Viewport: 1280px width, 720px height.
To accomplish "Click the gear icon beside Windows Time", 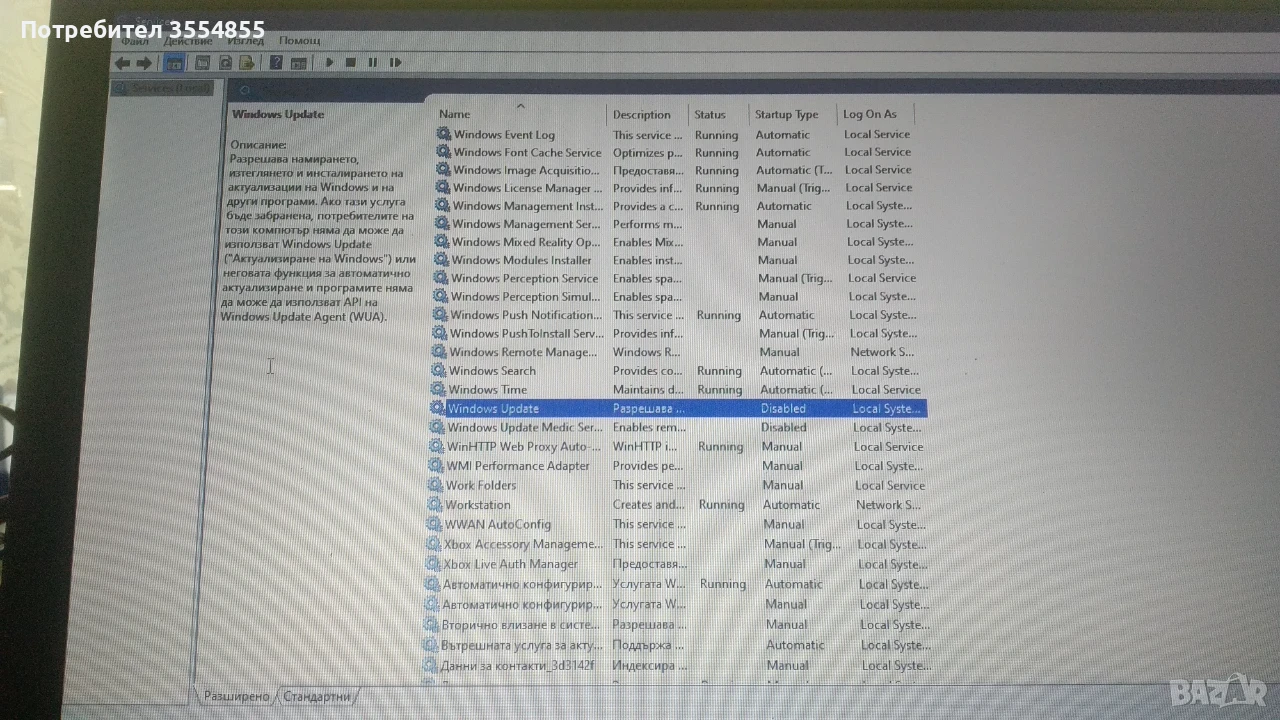I will pyautogui.click(x=438, y=389).
